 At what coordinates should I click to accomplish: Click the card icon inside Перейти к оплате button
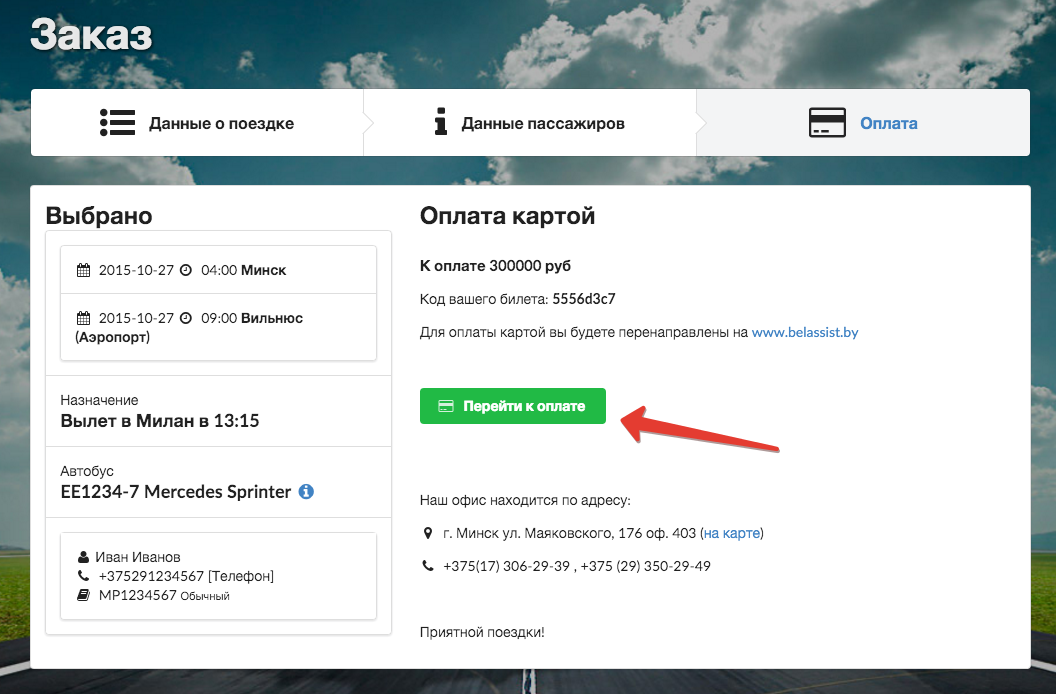tap(446, 406)
